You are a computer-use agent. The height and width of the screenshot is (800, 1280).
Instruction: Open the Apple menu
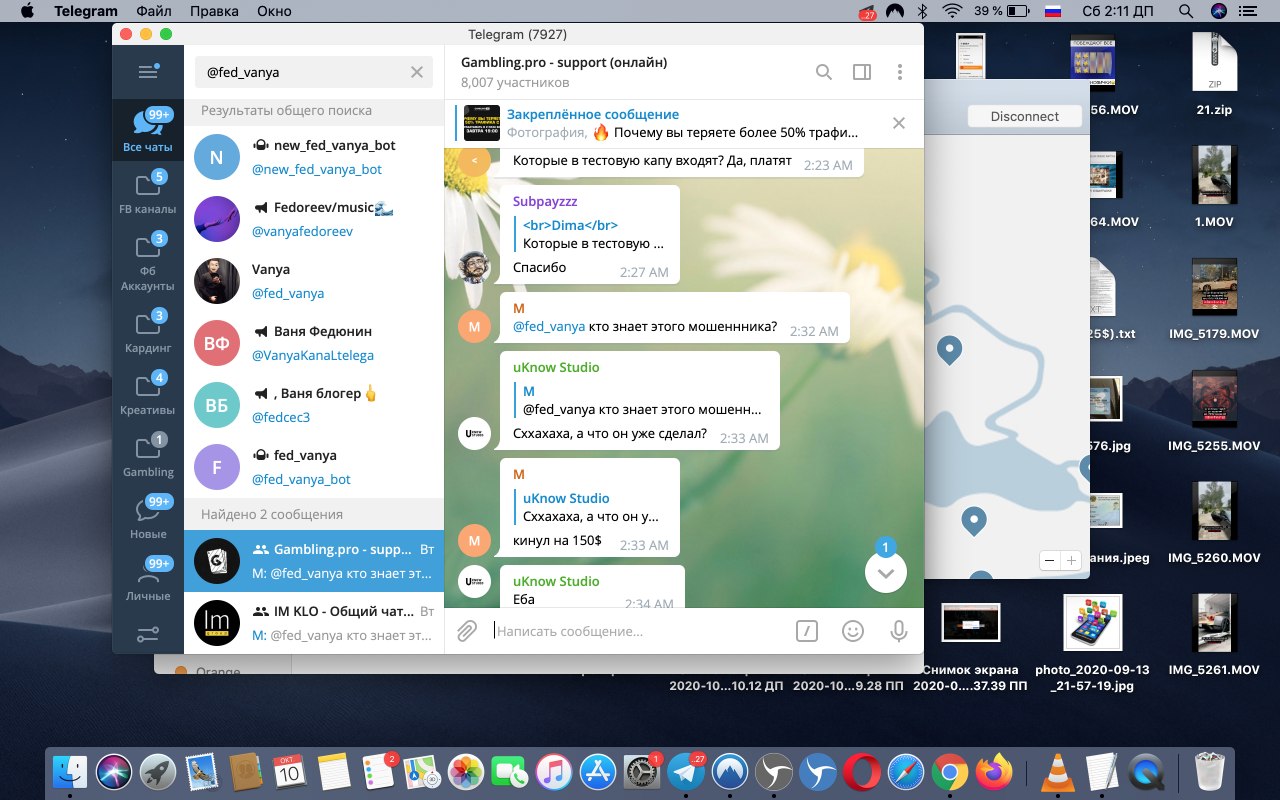pyautogui.click(x=27, y=11)
